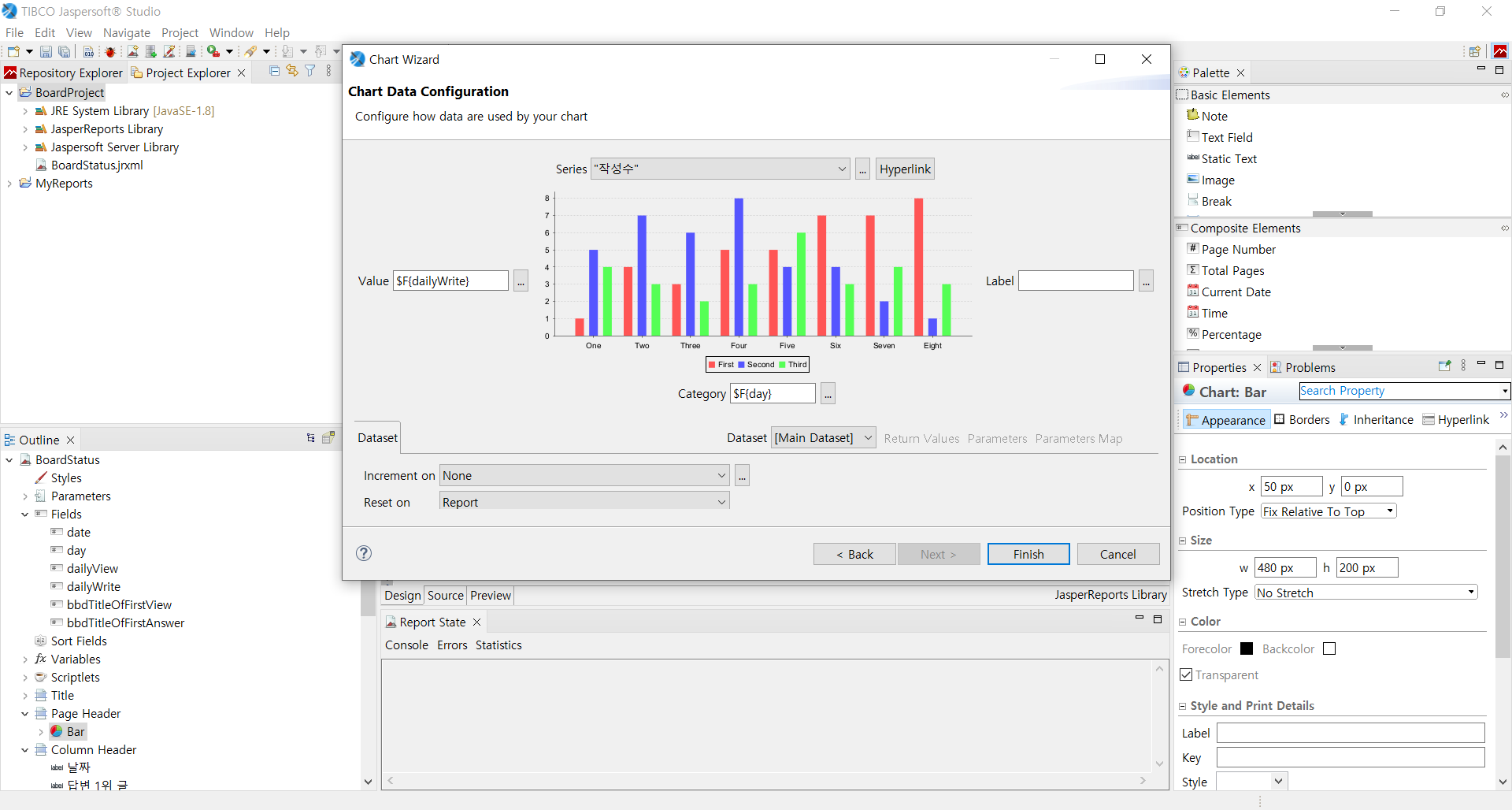Image resolution: width=1512 pixels, height=810 pixels.
Task: Open Value expression editor ellipsis button
Action: (x=521, y=281)
